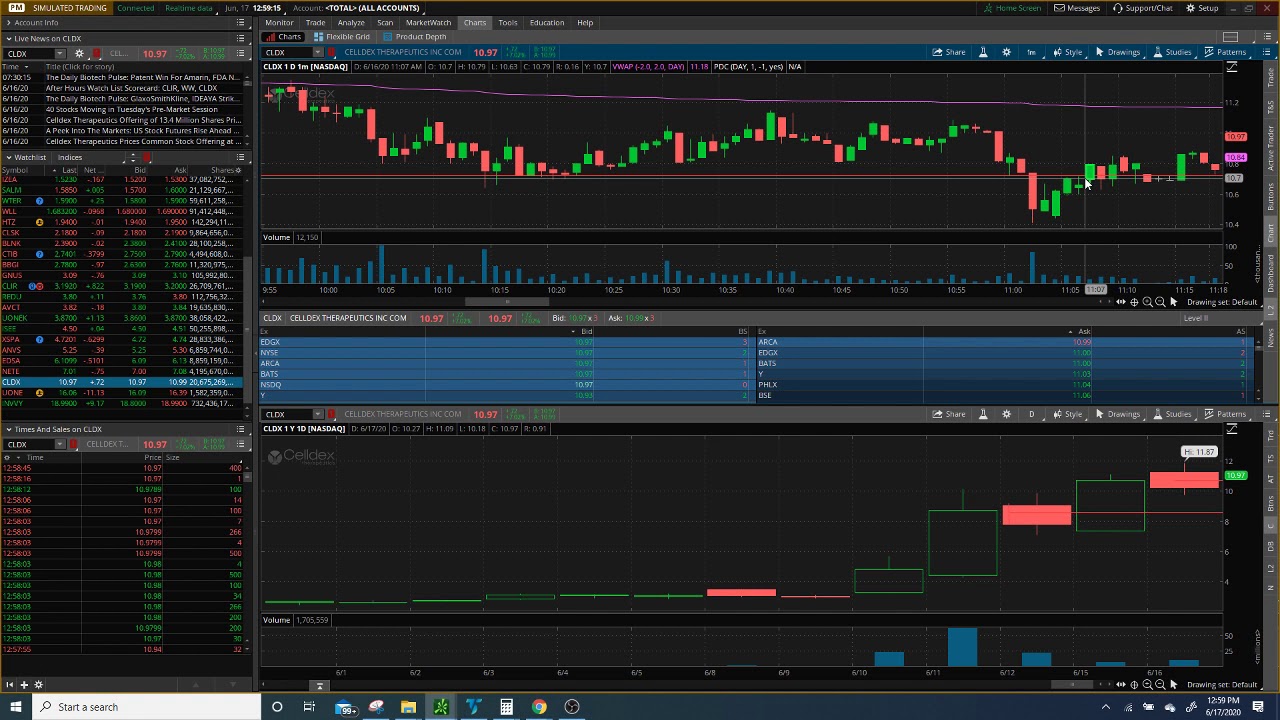
Task: Click upper chart crosshair icon
Action: pos(1133,302)
